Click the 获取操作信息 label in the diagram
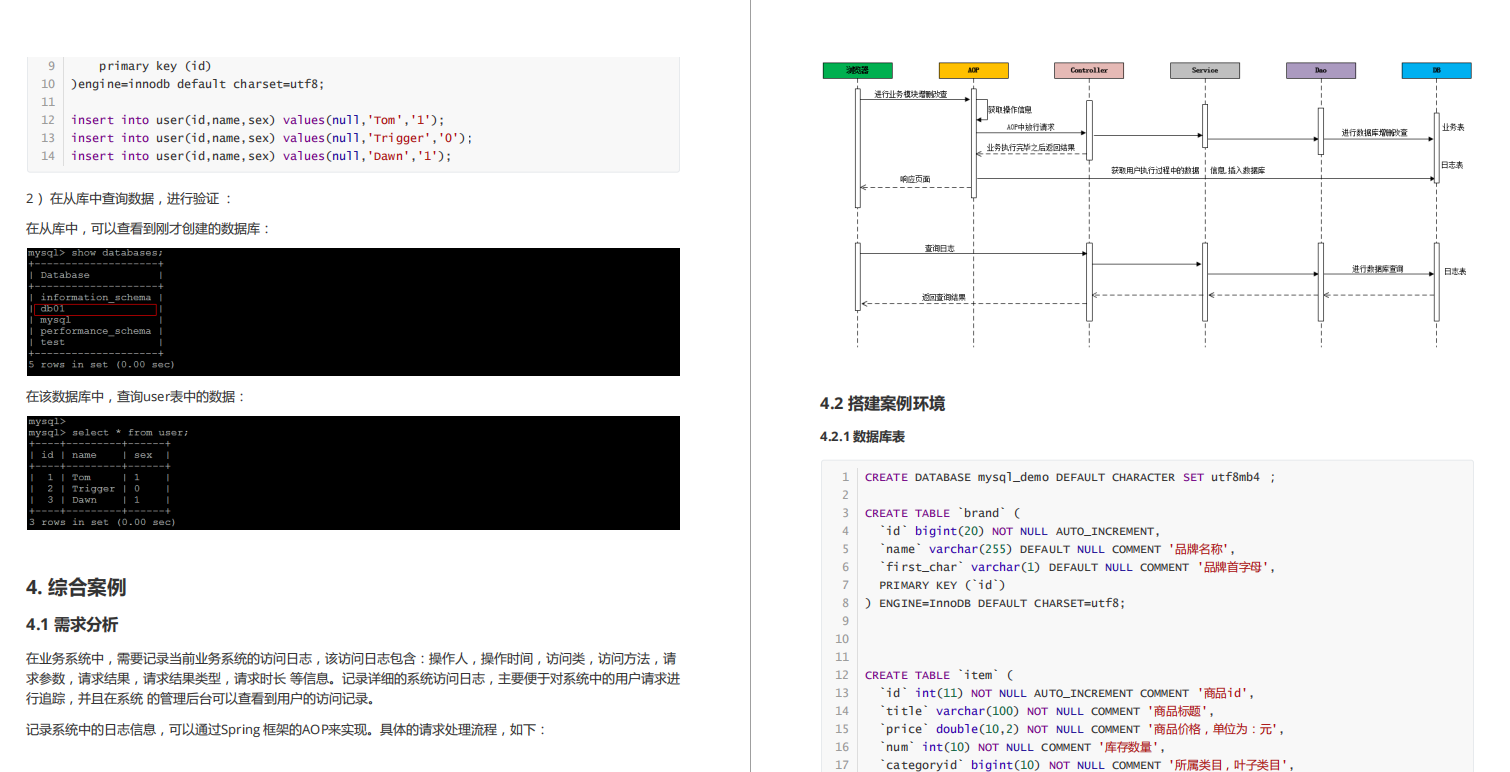 (x=1010, y=109)
